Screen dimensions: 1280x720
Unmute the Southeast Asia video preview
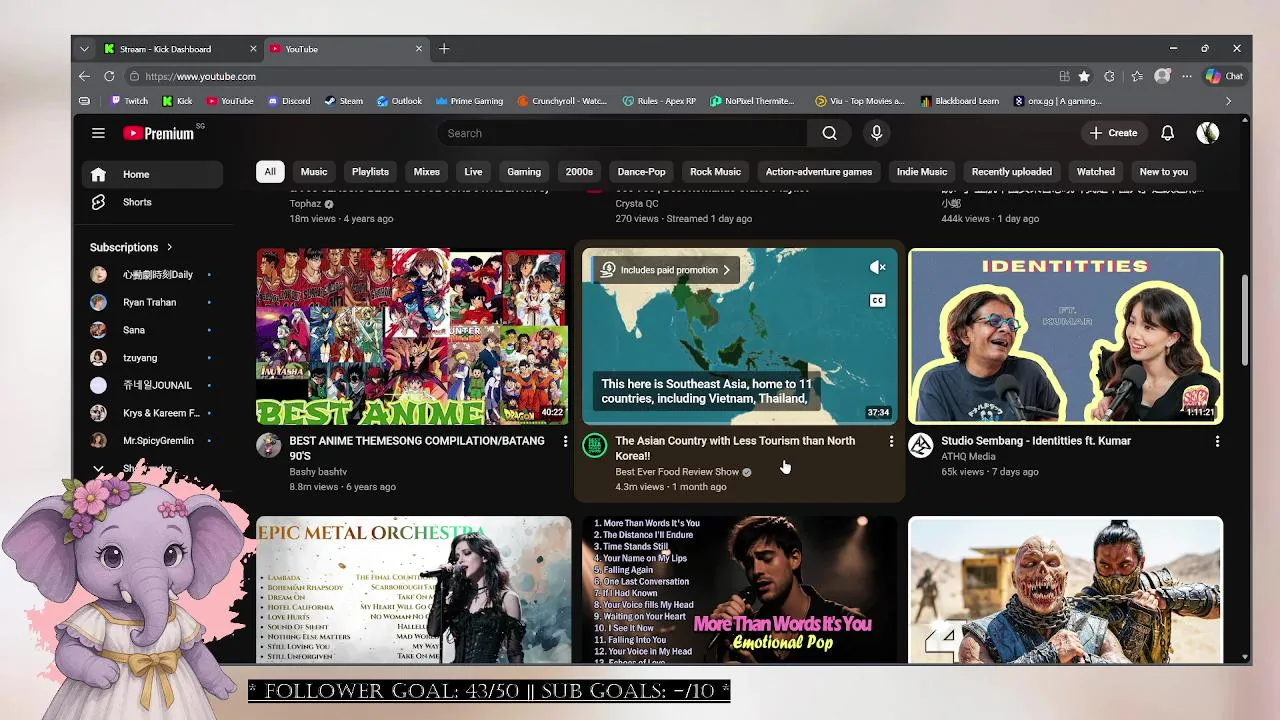[x=877, y=267]
